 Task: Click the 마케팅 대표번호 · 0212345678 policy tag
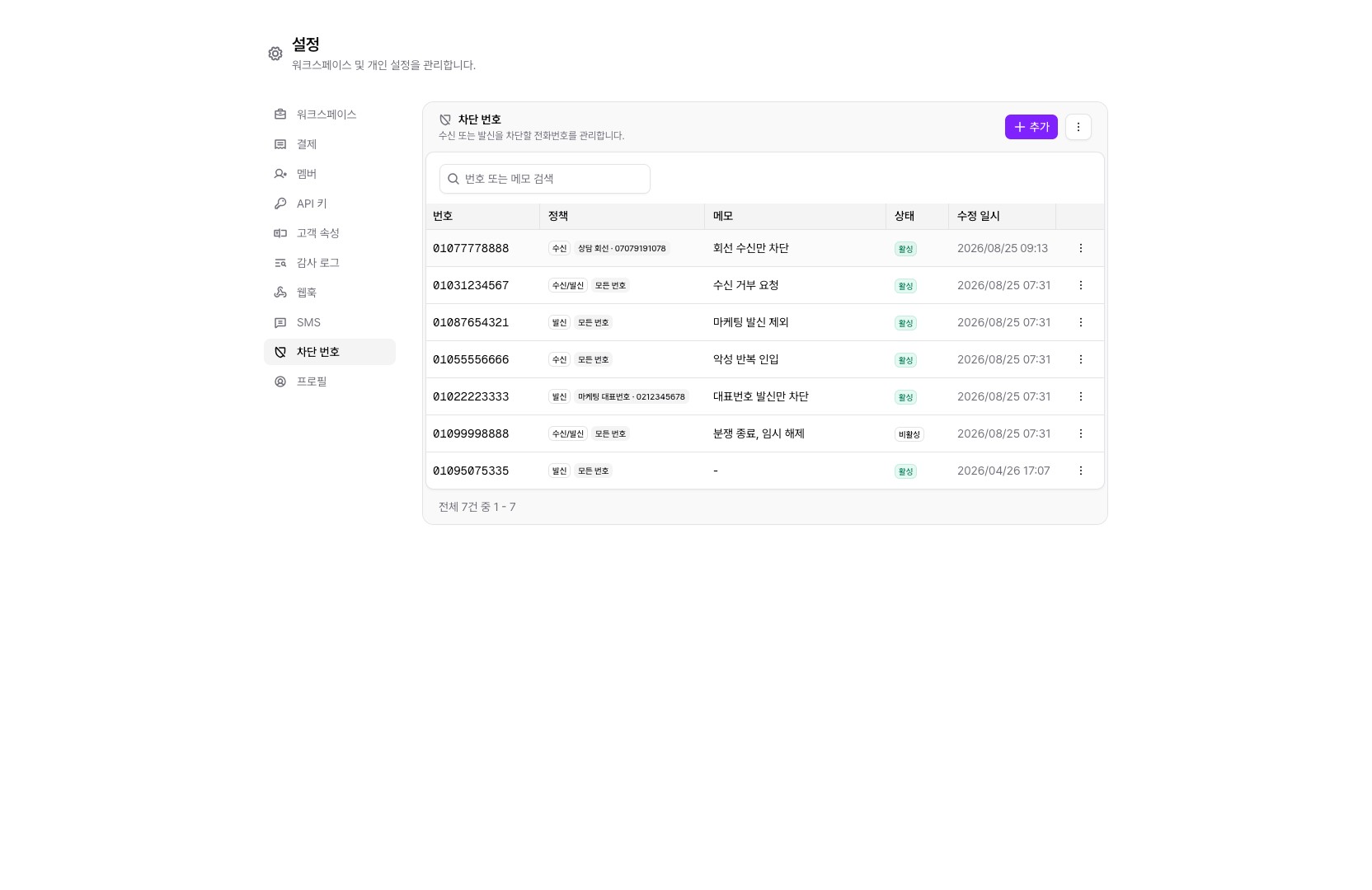(632, 396)
